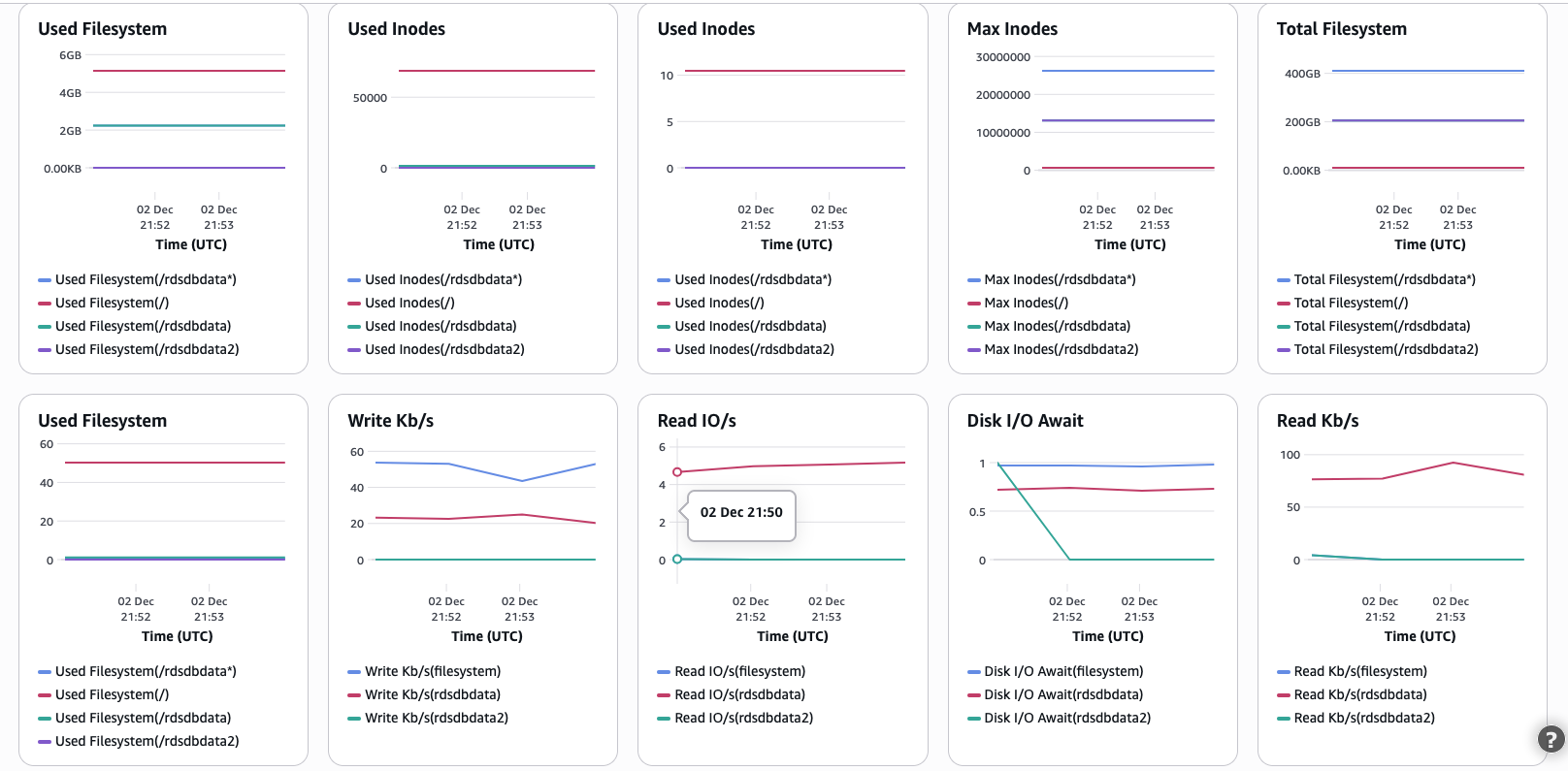Click the teal data point marker on Read IO/s chart
Screen dimensions: 1568x771
[x=677, y=559]
